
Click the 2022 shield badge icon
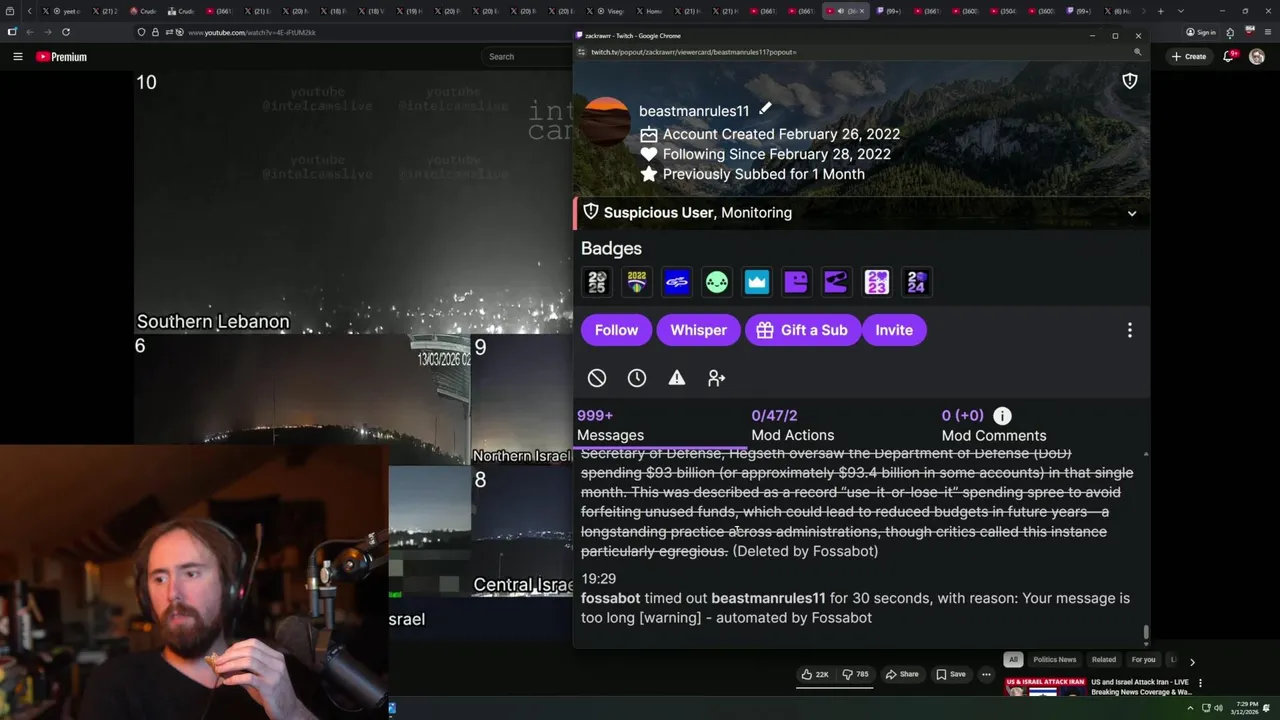(x=637, y=282)
